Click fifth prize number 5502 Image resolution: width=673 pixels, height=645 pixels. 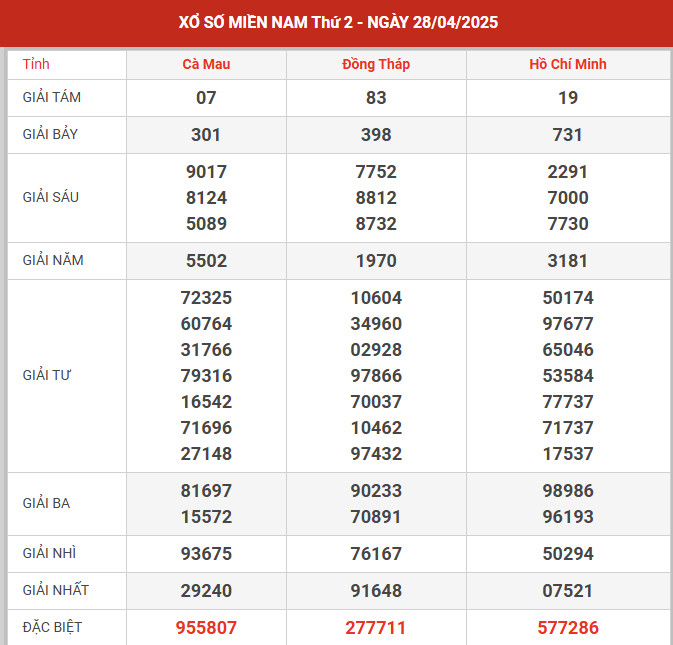pos(206,261)
